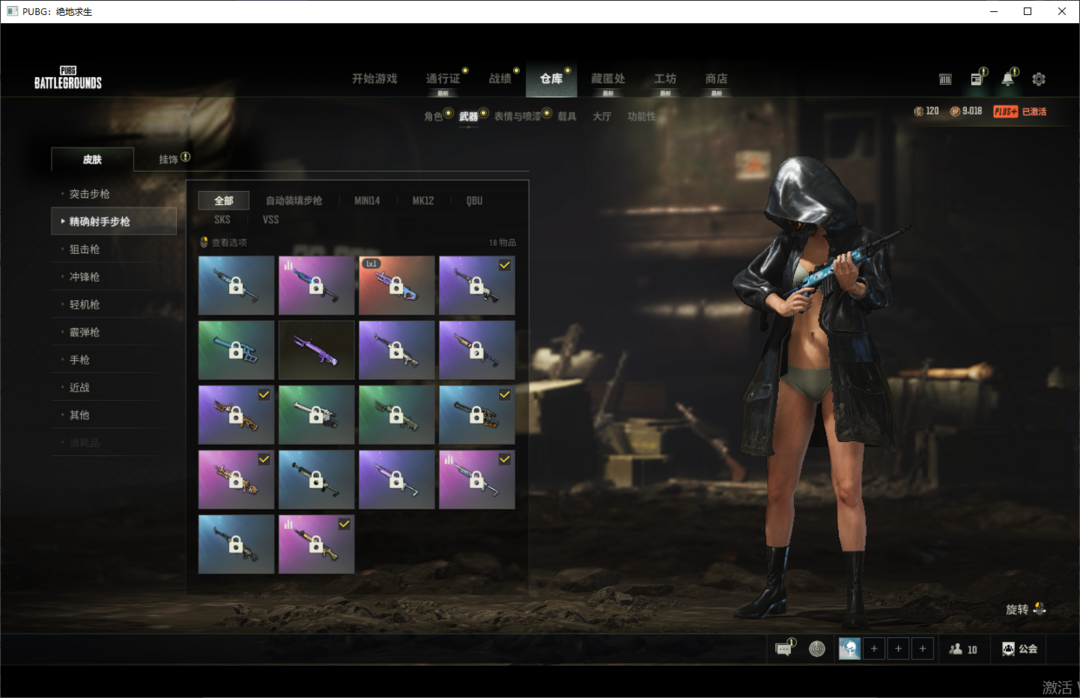Open the chat message icon
The image size is (1080, 698).
point(783,649)
